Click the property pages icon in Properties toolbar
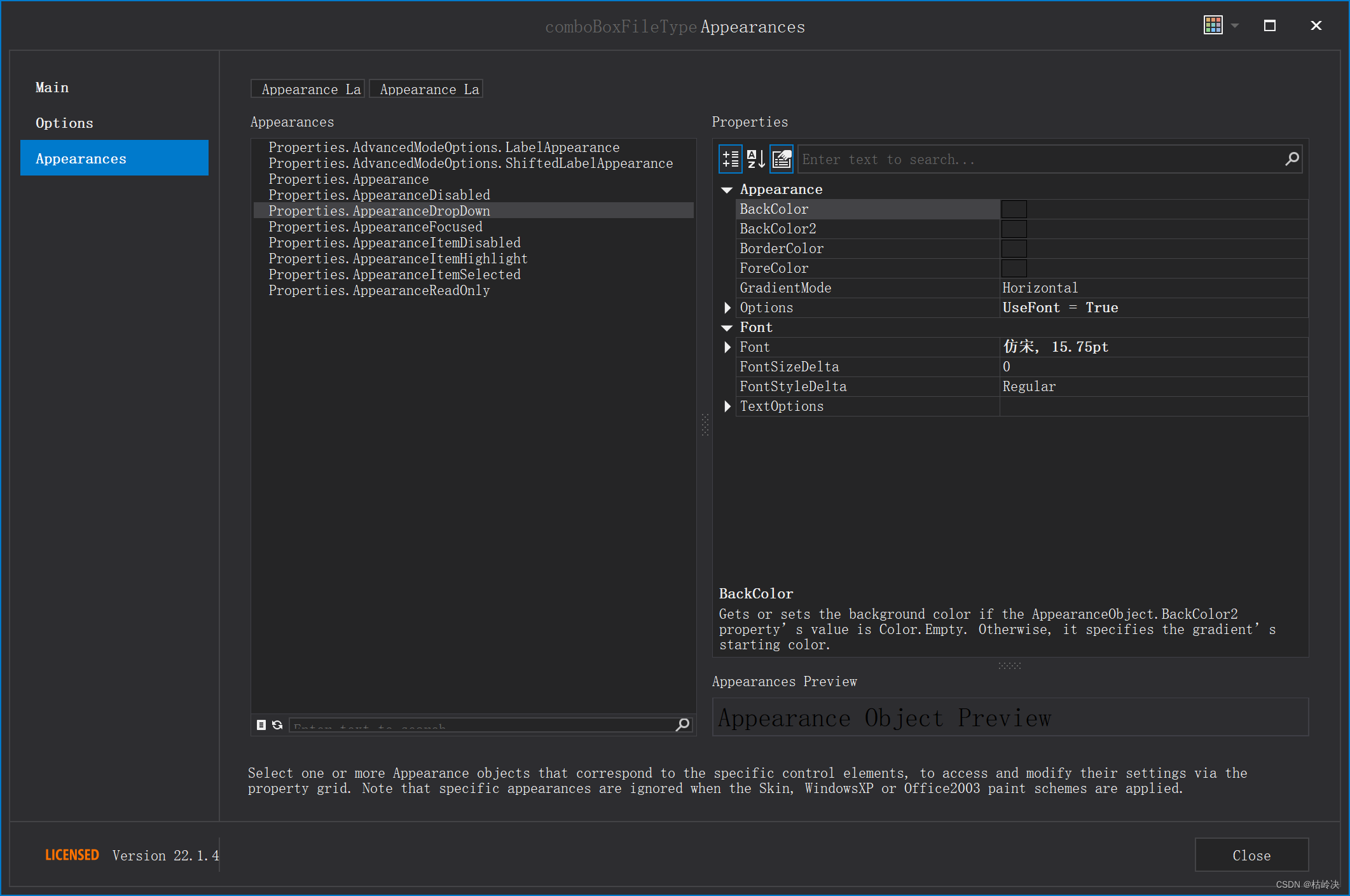1350x896 pixels. pos(782,159)
